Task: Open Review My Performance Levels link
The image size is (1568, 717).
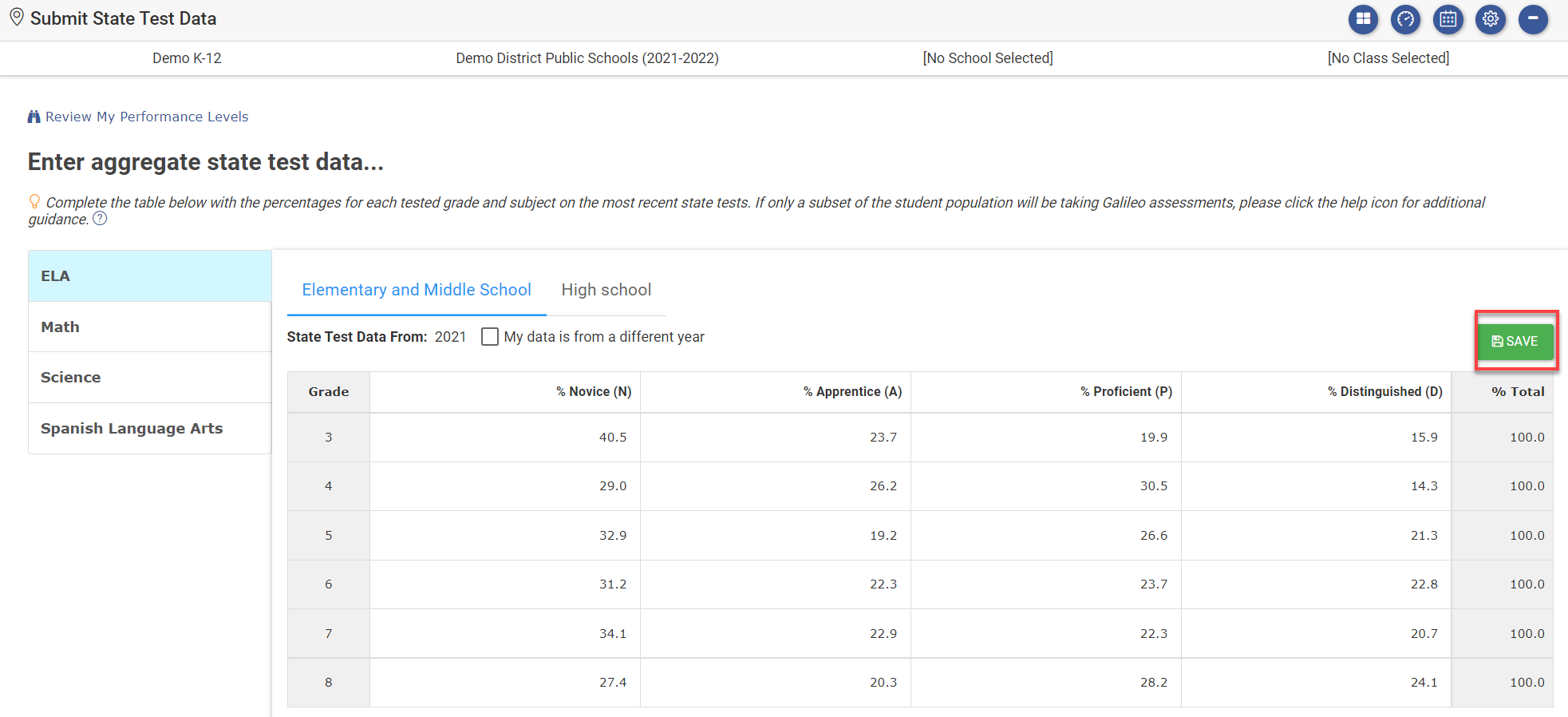Action: [x=147, y=117]
